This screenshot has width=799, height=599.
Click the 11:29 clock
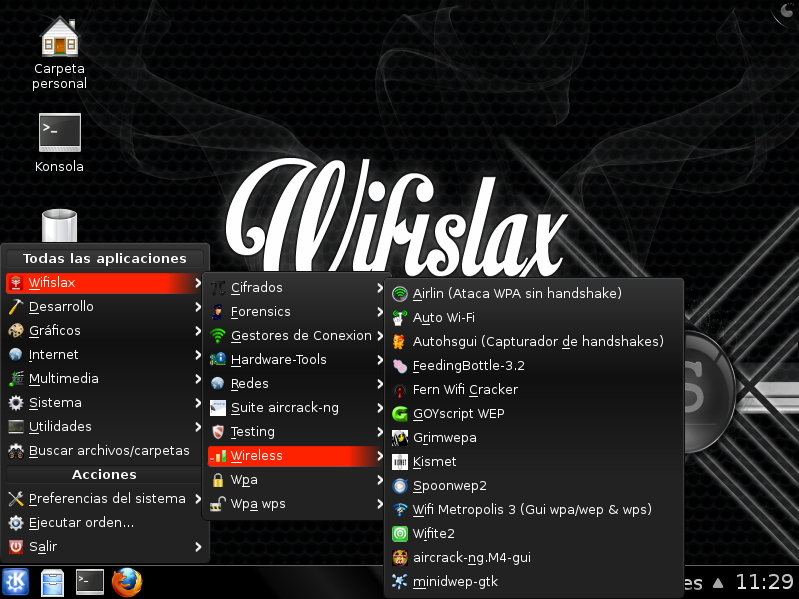764,582
